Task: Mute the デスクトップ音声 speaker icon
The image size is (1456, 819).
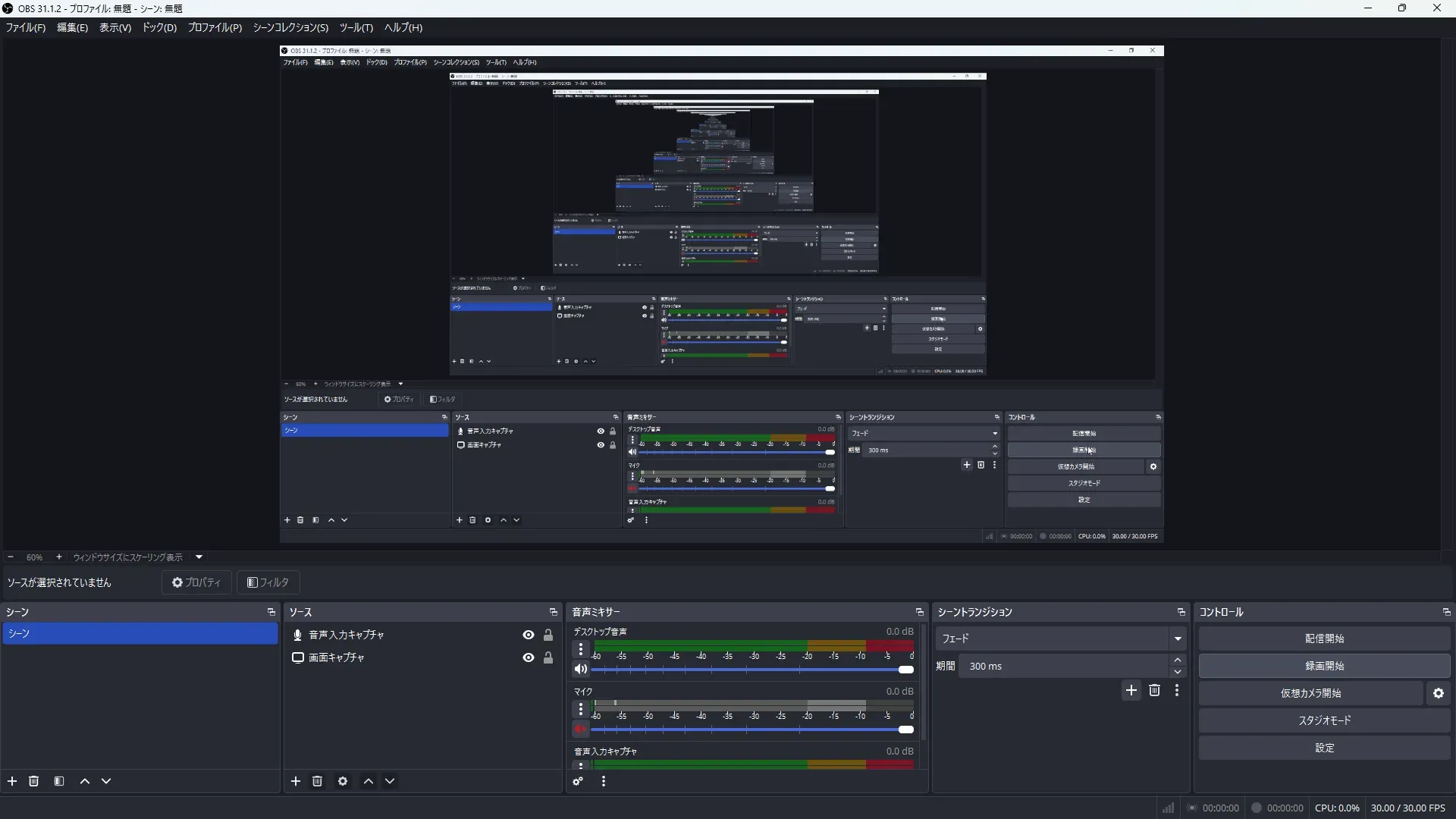Action: (x=580, y=670)
